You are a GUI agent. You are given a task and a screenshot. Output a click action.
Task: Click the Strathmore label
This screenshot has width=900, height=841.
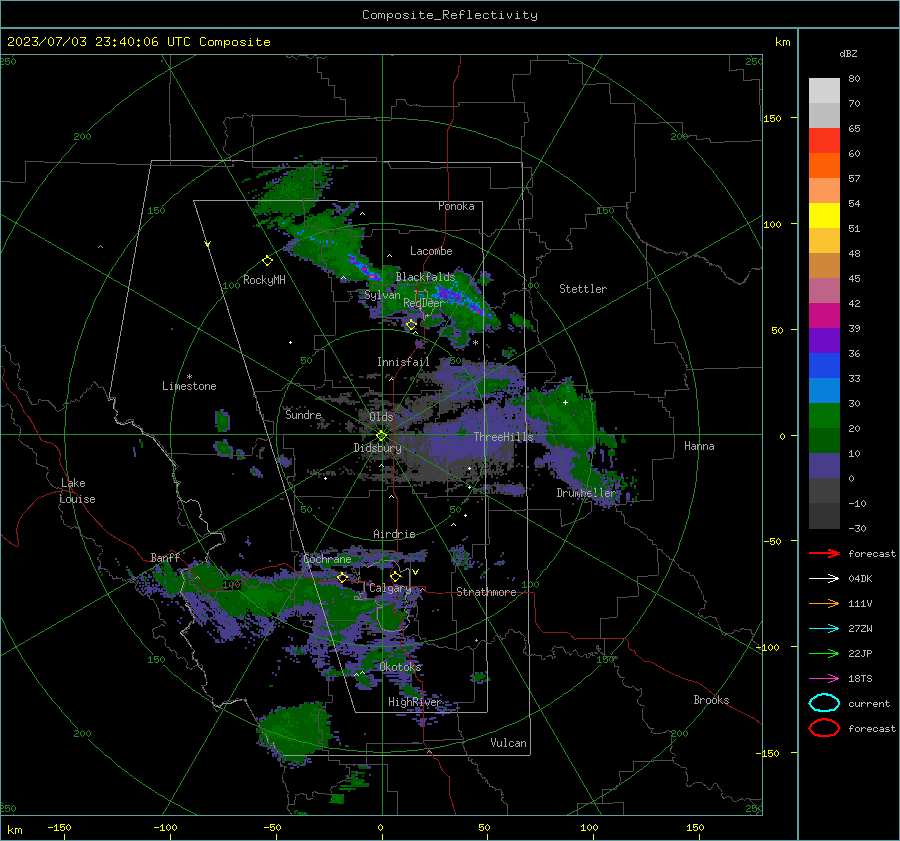pos(486,592)
